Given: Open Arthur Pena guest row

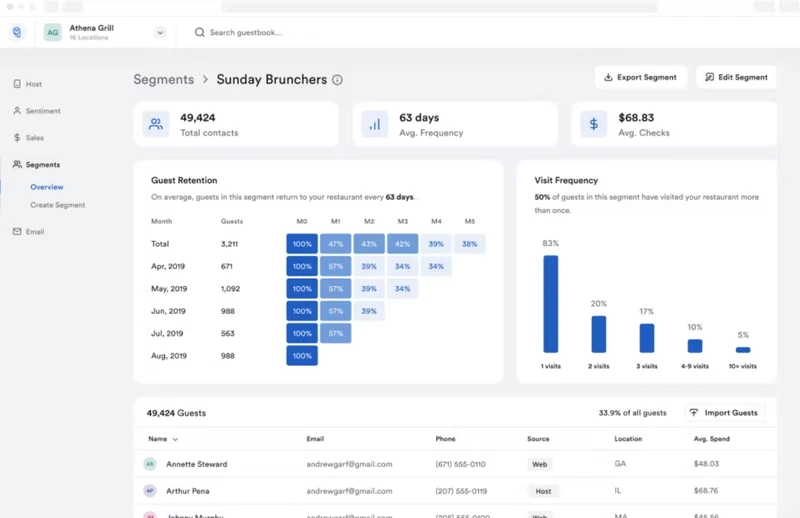Looking at the screenshot, I should pyautogui.click(x=455, y=491).
